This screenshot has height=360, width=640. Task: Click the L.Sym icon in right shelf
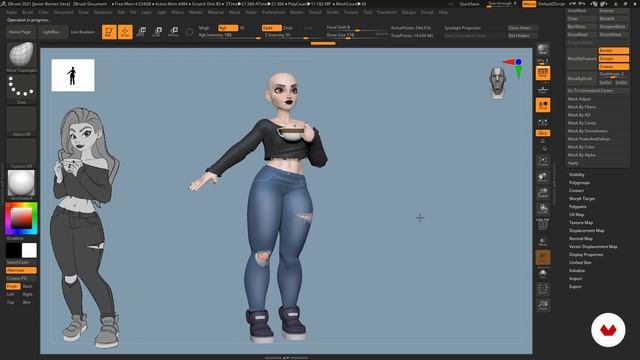[542, 122]
